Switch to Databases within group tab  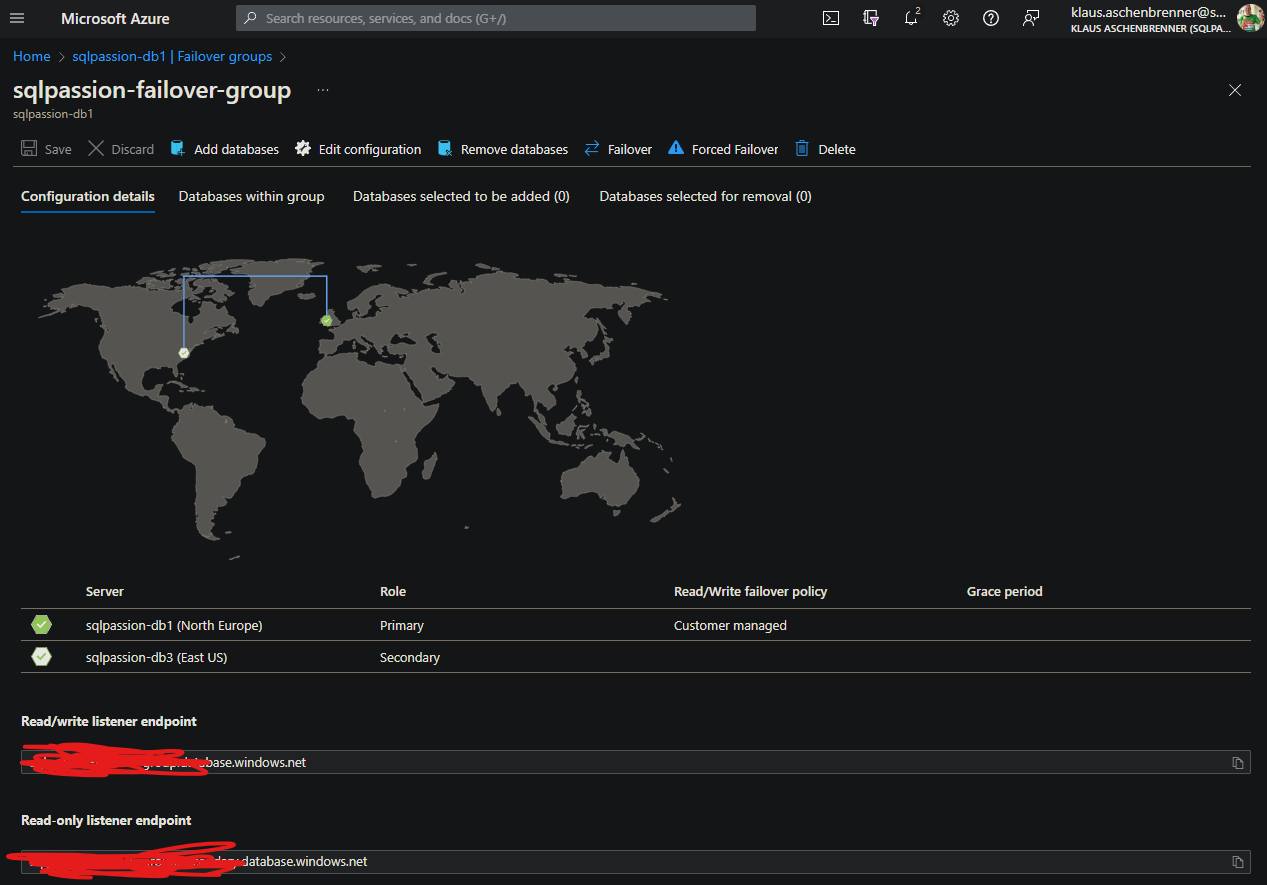click(252, 197)
